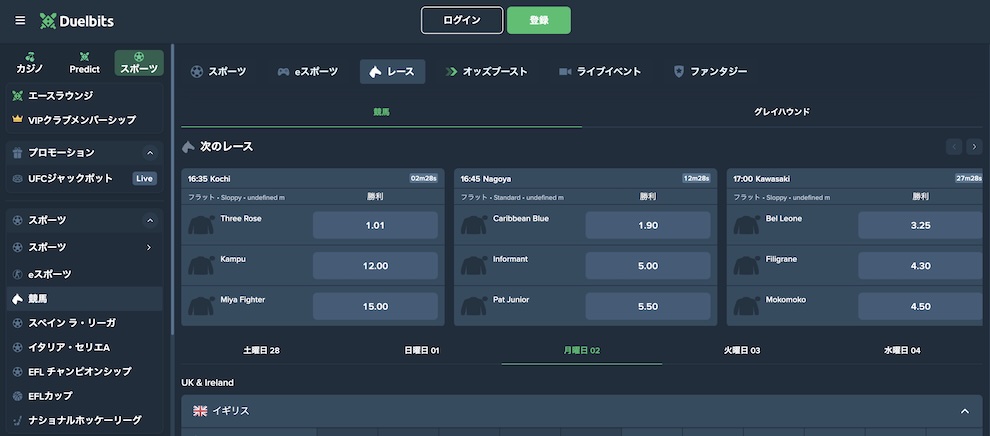The width and height of the screenshot is (990, 436).
Task: Open ナショナルホッケーリーグ in sidebar
Action: pos(85,420)
